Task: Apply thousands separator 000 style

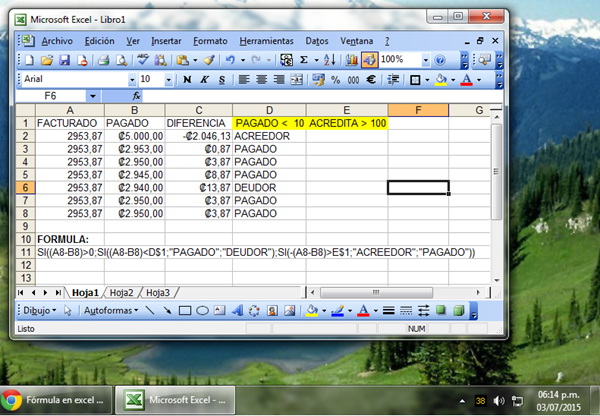Action: click(x=353, y=80)
